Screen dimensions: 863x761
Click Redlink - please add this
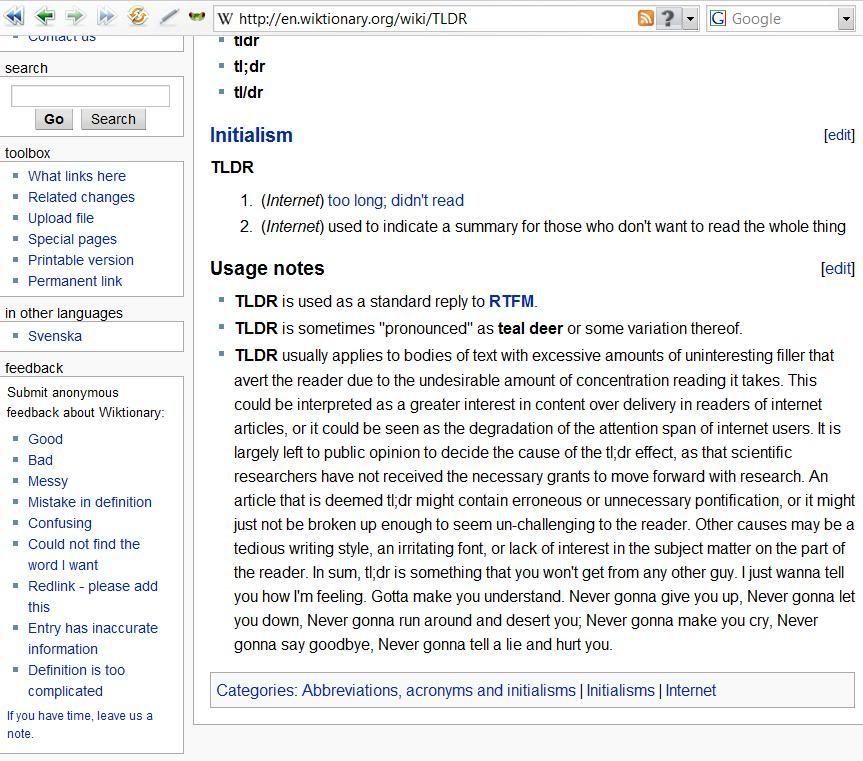[x=93, y=596]
